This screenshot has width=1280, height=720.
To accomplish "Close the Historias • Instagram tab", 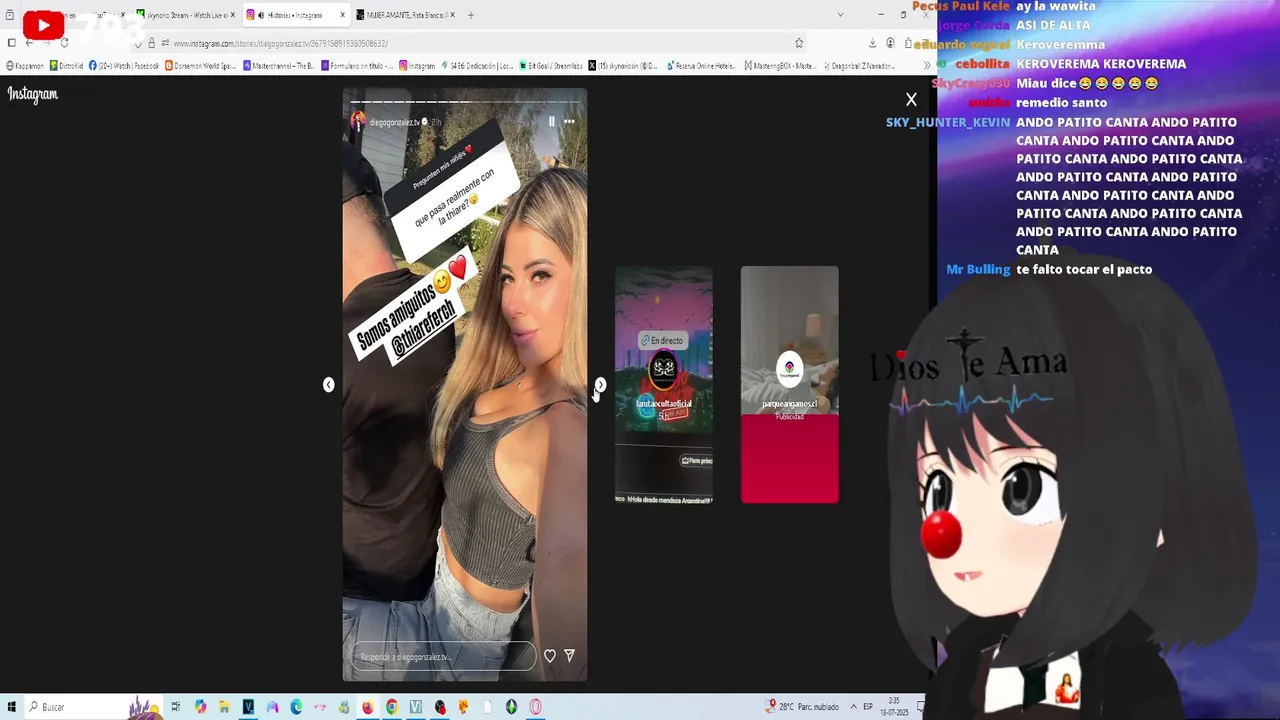I will click(342, 15).
